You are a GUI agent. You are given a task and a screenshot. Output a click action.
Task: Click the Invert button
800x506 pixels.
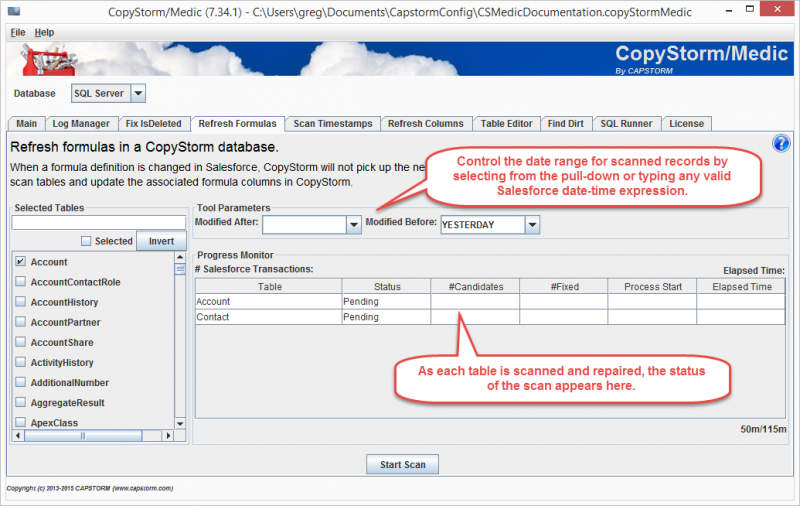coord(161,241)
